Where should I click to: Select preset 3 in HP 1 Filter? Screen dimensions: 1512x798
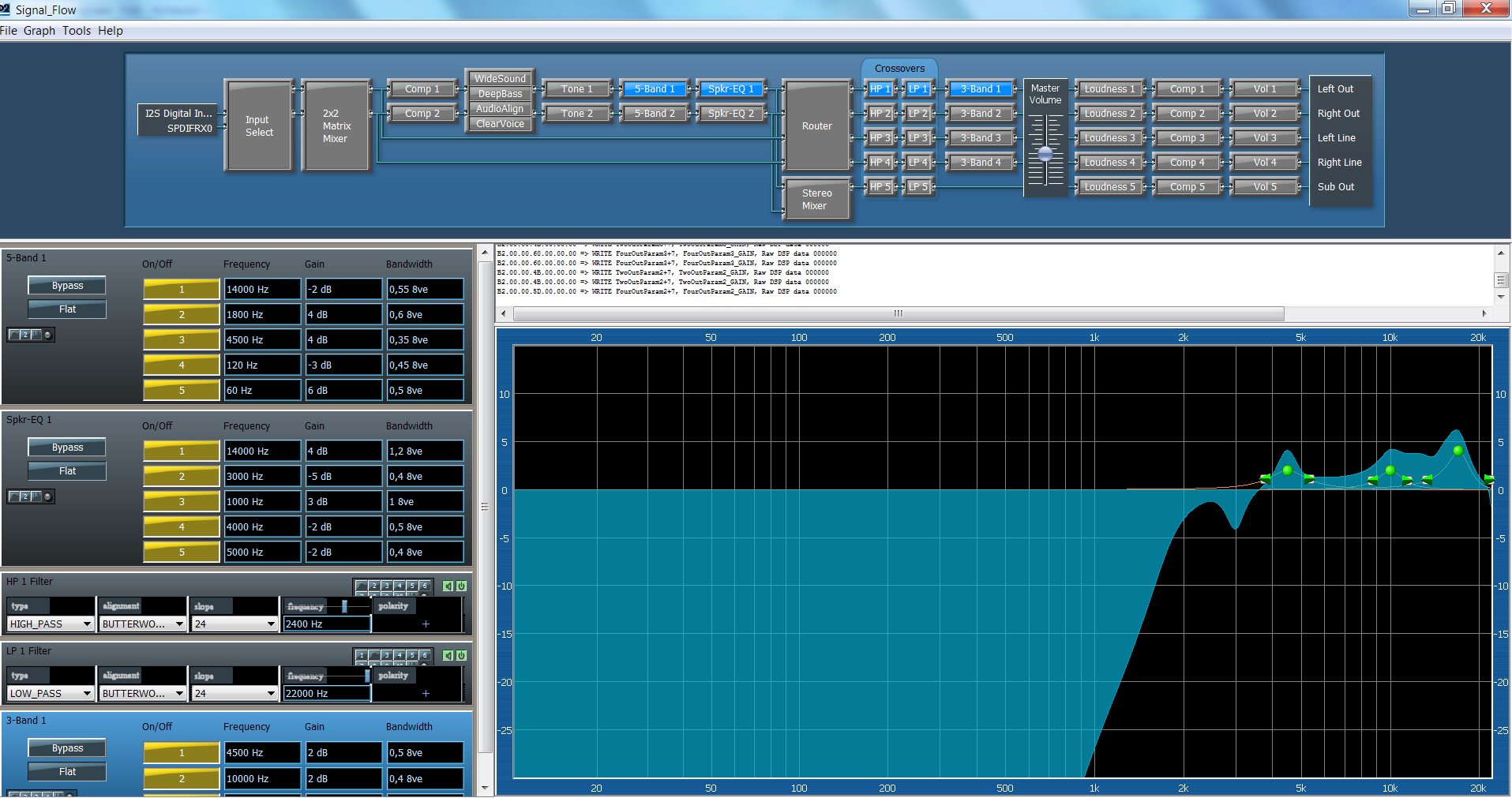point(386,586)
